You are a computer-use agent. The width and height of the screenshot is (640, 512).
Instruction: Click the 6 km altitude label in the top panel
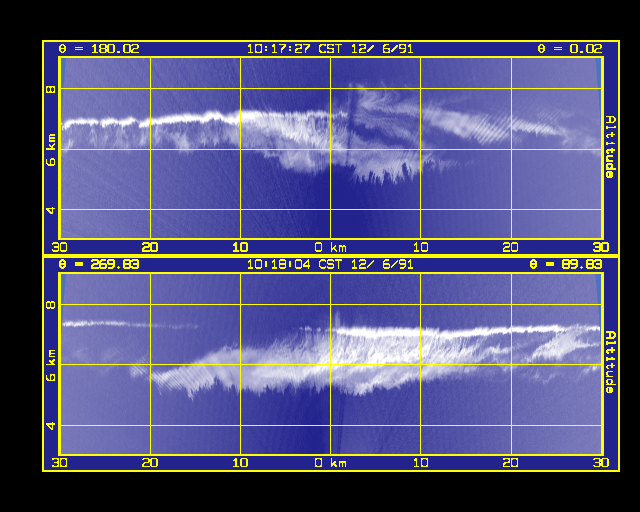51,149
